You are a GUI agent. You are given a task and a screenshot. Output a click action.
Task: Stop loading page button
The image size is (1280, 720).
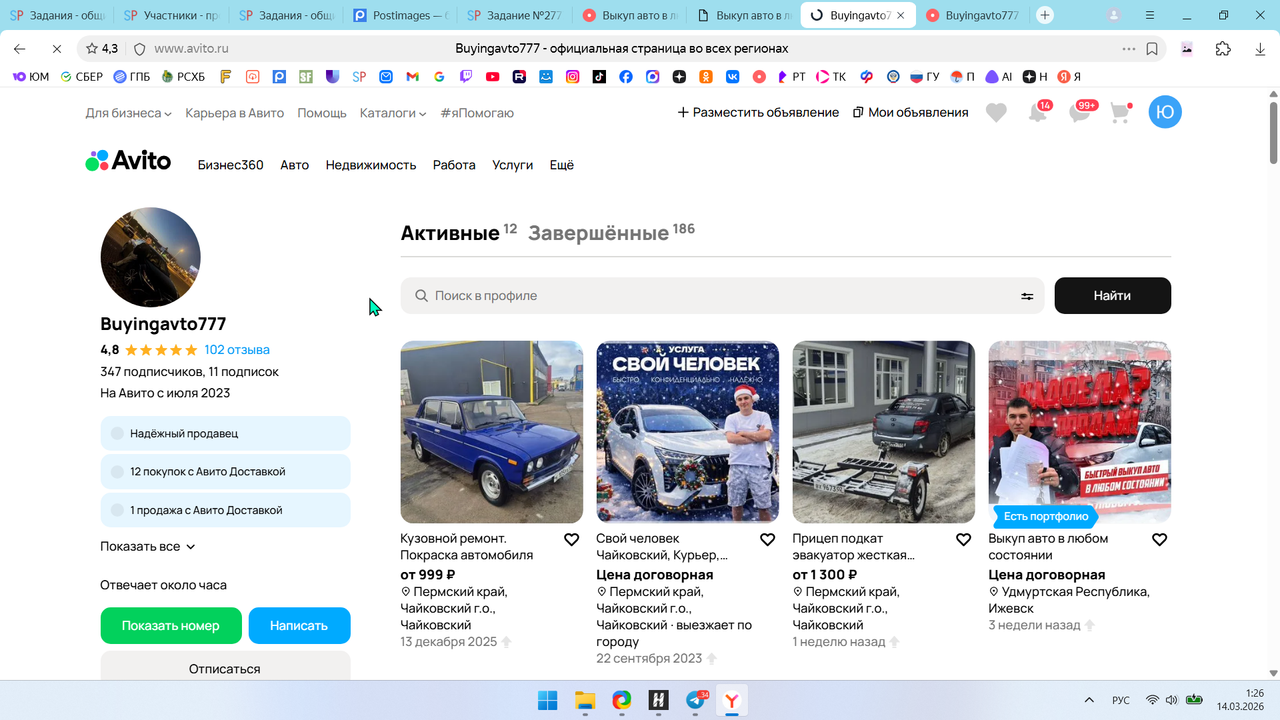[56, 48]
